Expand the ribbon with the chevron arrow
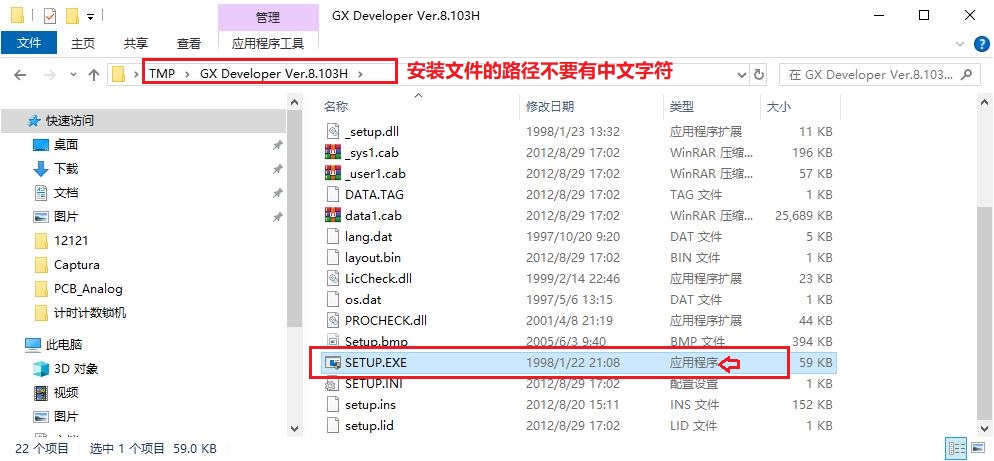This screenshot has width=994, height=461. click(x=958, y=43)
